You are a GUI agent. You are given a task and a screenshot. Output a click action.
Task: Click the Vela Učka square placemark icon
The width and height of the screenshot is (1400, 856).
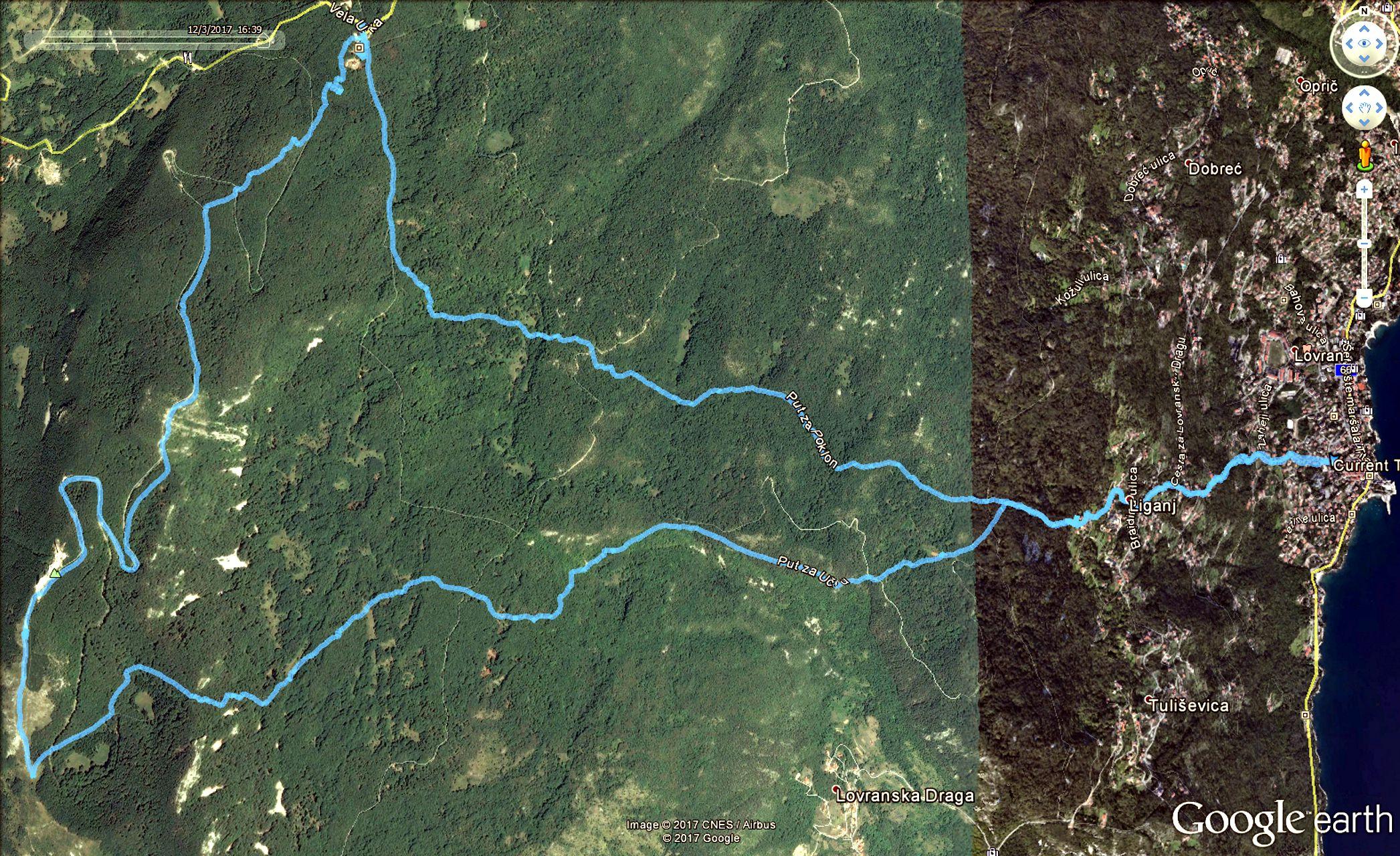(x=359, y=47)
